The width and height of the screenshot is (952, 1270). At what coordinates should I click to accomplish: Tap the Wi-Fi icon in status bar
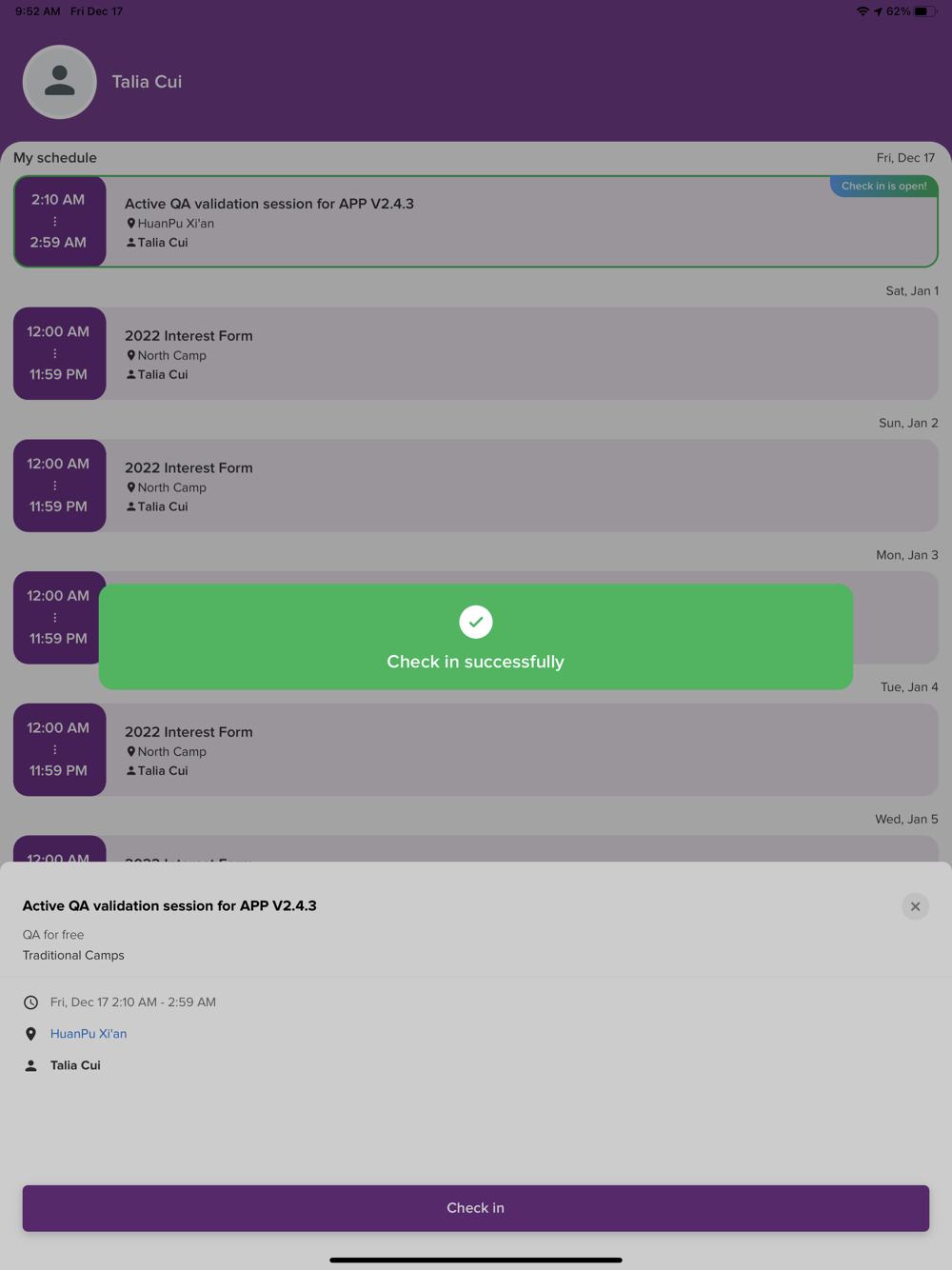pyautogui.click(x=863, y=11)
